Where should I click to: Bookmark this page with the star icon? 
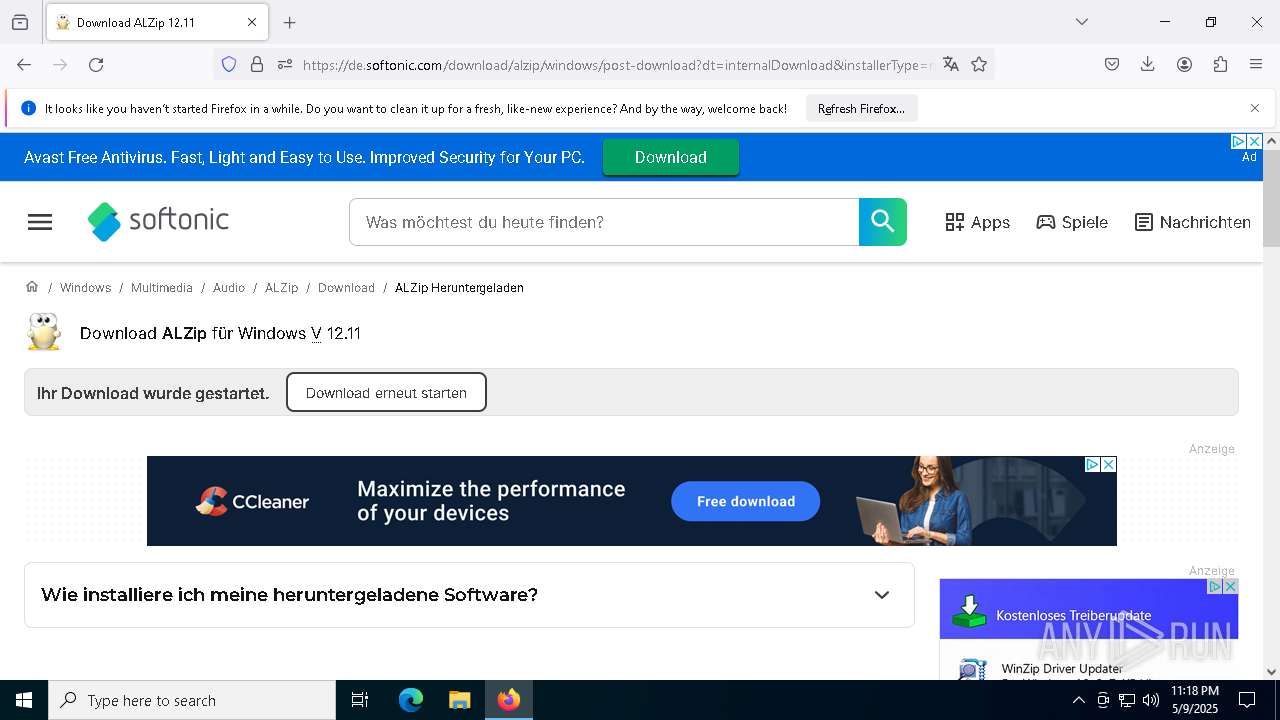[979, 64]
